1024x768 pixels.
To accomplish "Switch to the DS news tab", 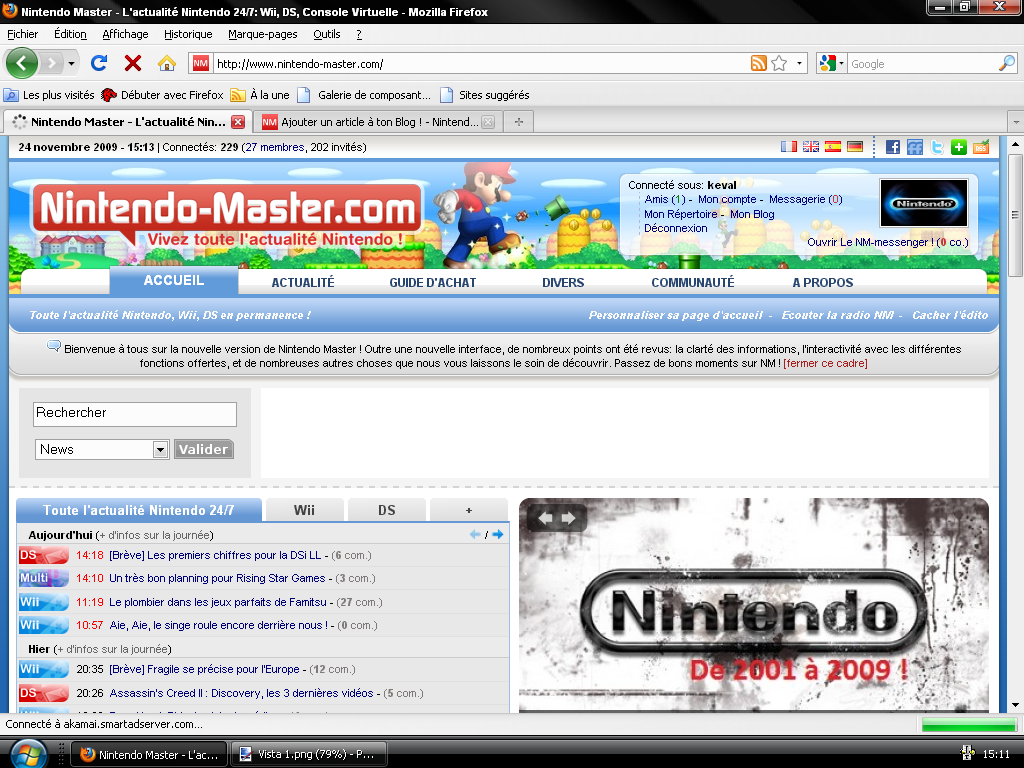I will (387, 510).
